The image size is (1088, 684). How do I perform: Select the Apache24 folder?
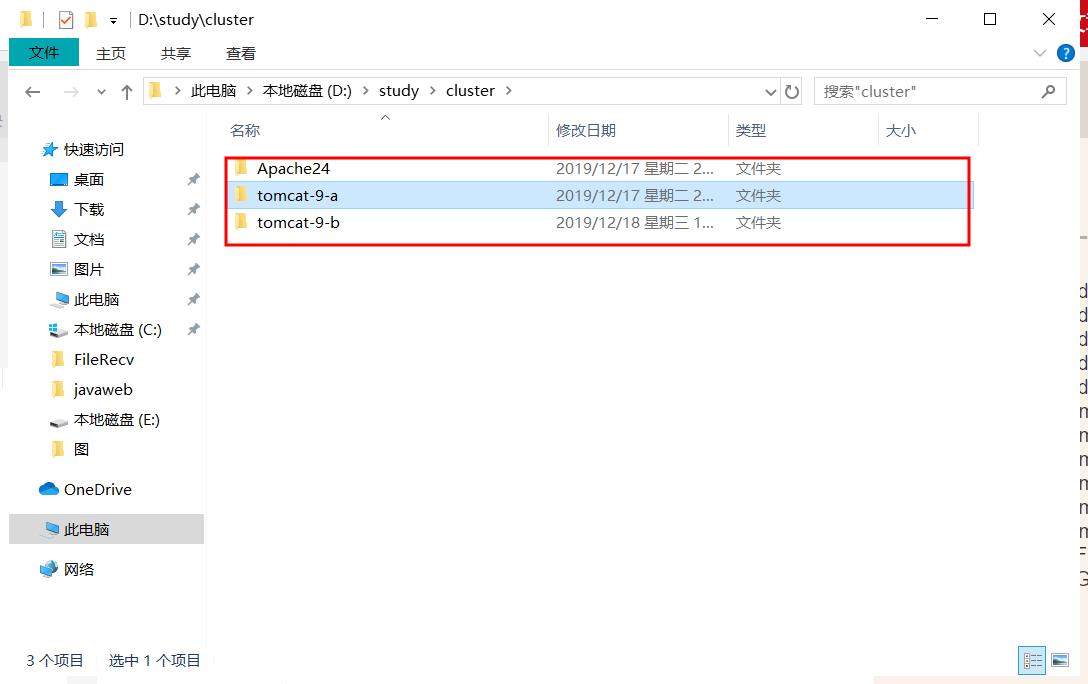click(x=600, y=169)
